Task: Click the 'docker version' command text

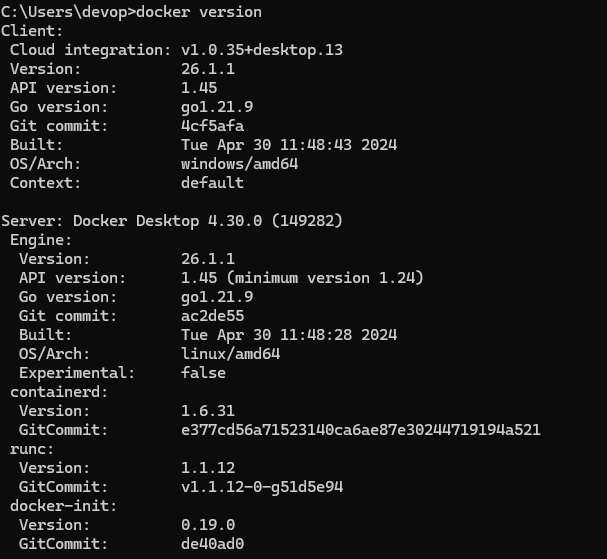Action: [x=199, y=12]
